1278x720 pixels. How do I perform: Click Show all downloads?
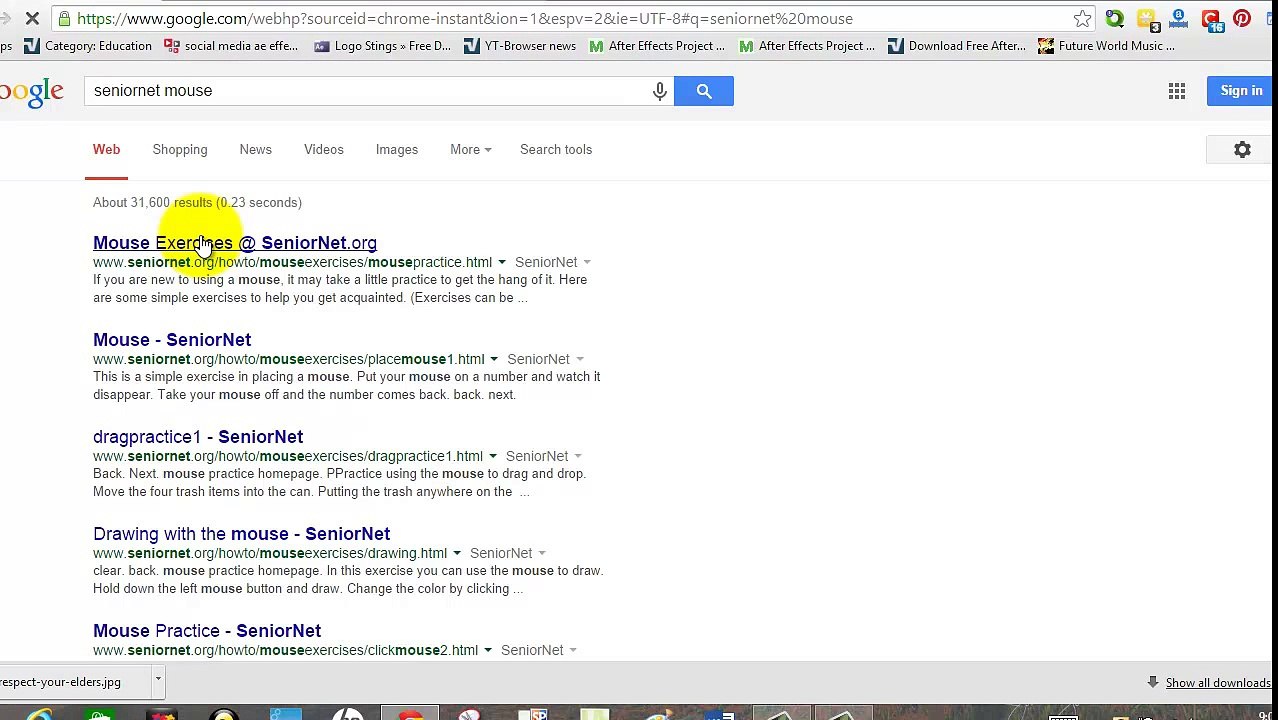[x=1217, y=683]
